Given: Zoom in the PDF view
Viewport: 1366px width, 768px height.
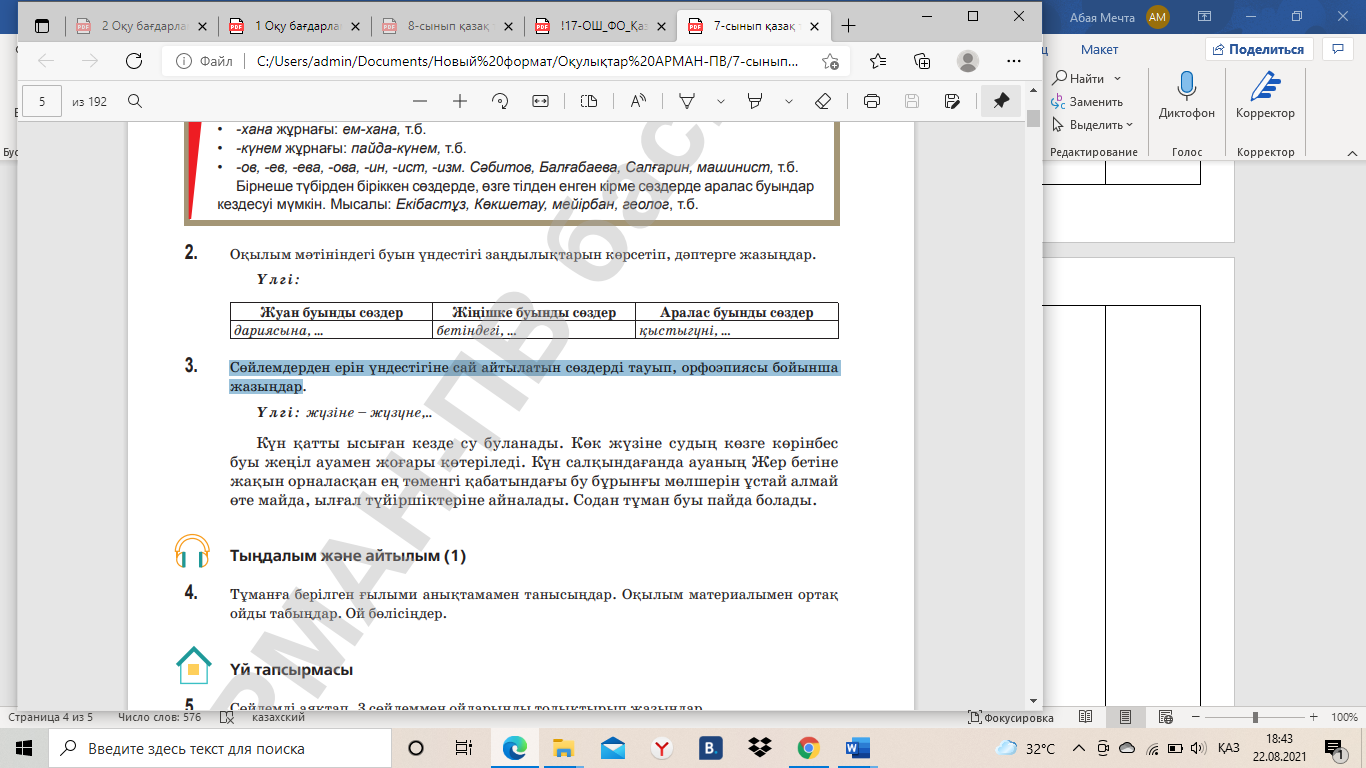Looking at the screenshot, I should [460, 101].
